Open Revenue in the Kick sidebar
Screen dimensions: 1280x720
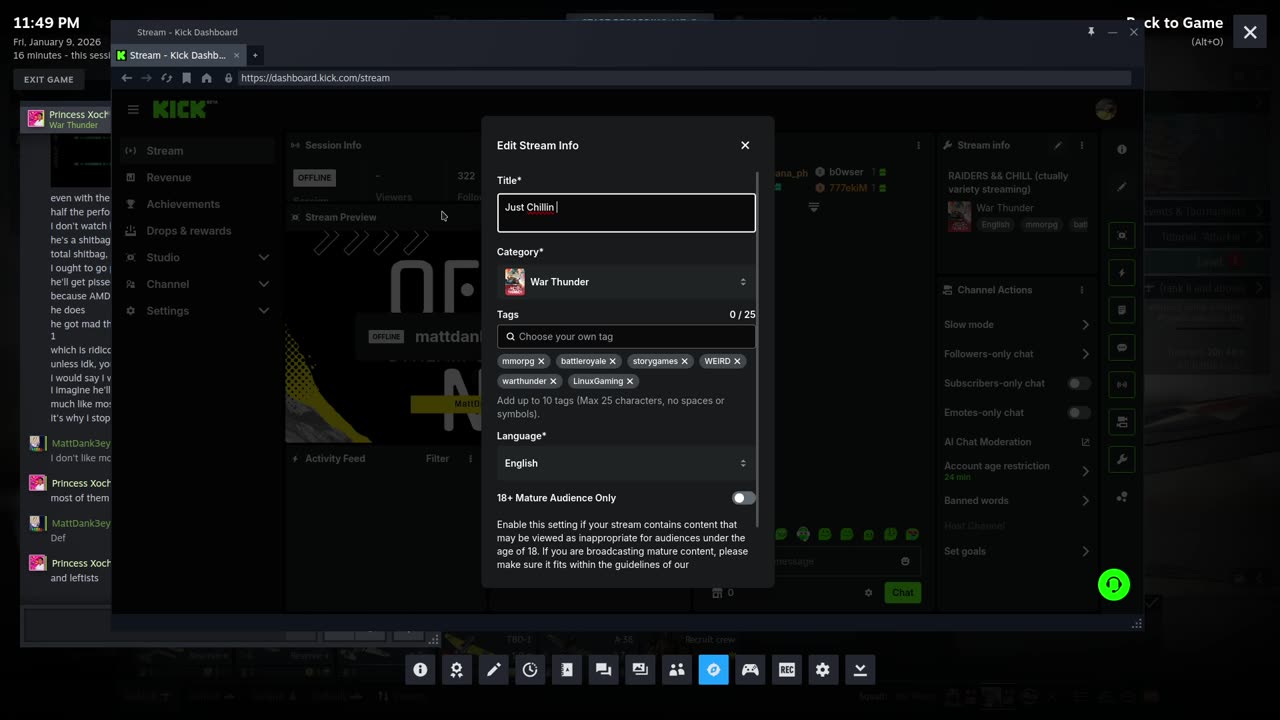[x=197, y=177]
